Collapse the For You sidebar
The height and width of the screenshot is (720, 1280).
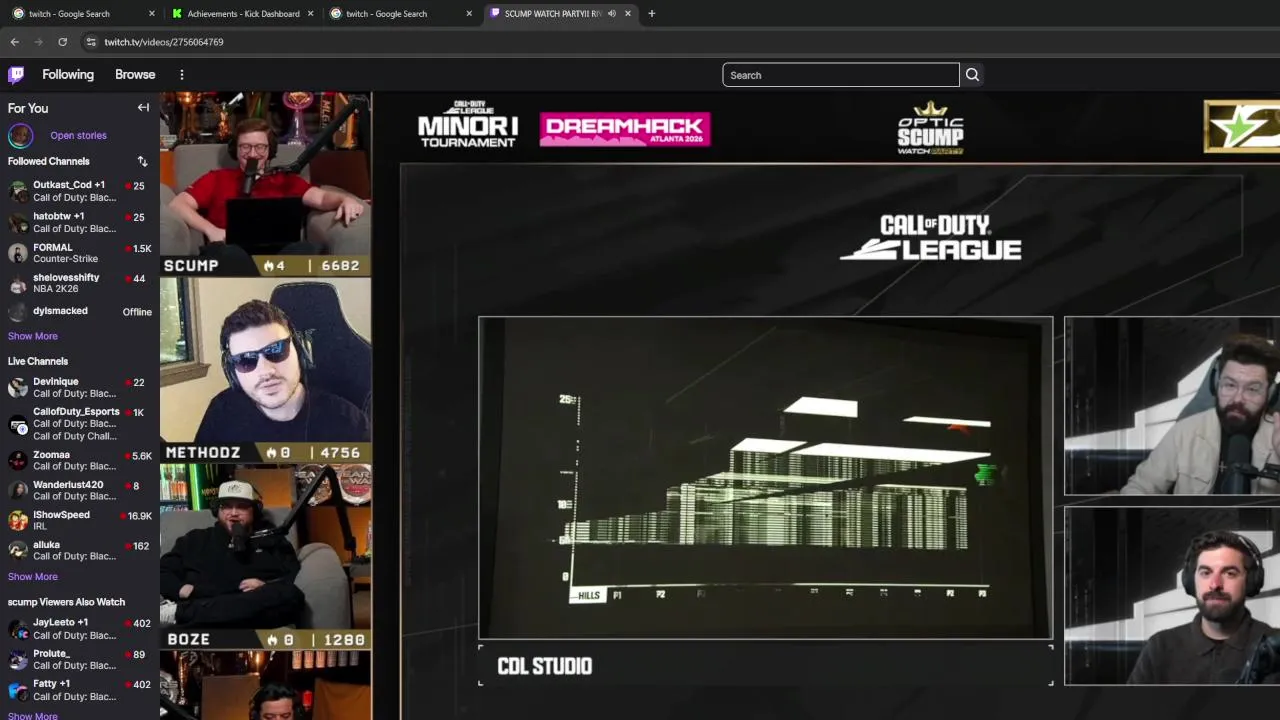[143, 108]
